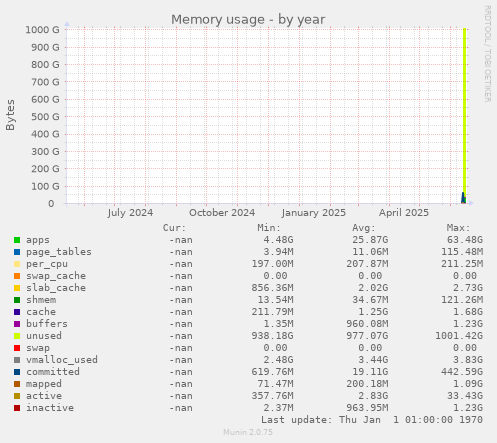Click the slab_cache min value 856.36M

(272, 288)
